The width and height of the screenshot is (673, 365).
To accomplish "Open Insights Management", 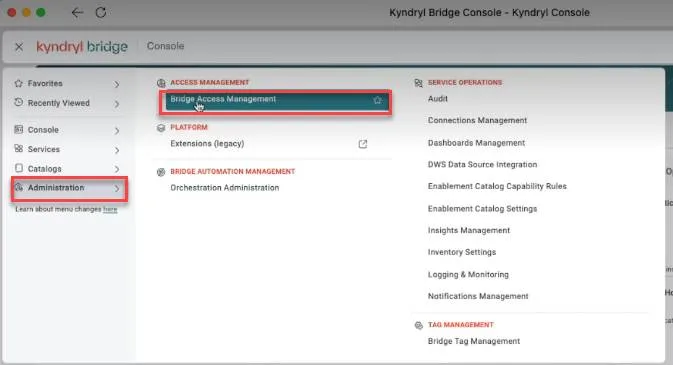I will [469, 231].
